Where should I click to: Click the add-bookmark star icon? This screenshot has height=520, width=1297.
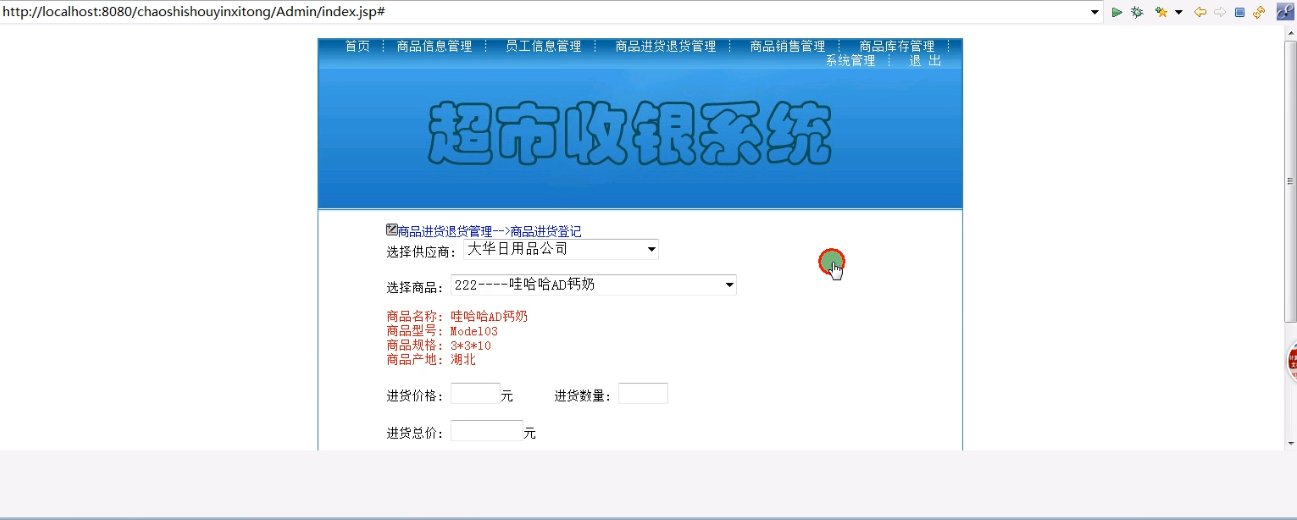1161,12
